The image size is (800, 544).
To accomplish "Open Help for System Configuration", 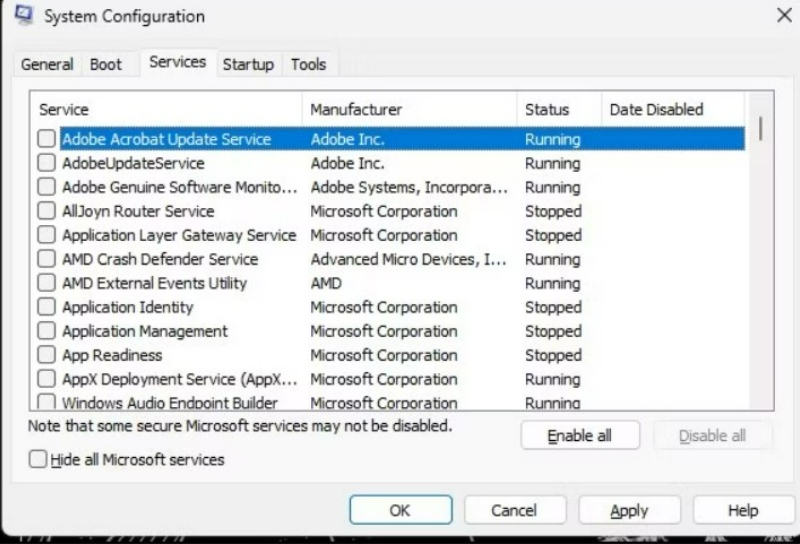I will click(743, 510).
